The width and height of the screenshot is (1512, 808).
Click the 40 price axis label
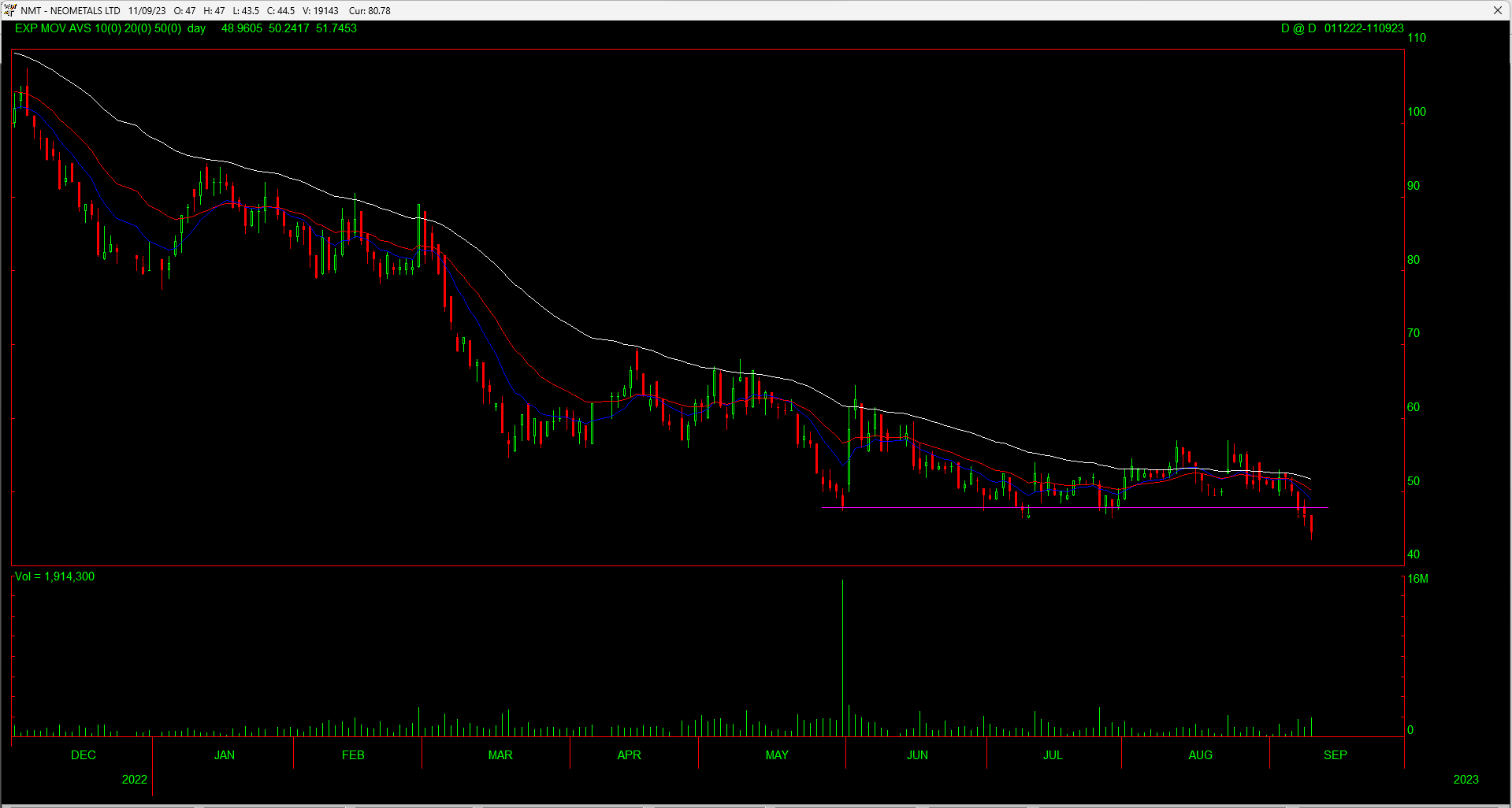[1414, 554]
